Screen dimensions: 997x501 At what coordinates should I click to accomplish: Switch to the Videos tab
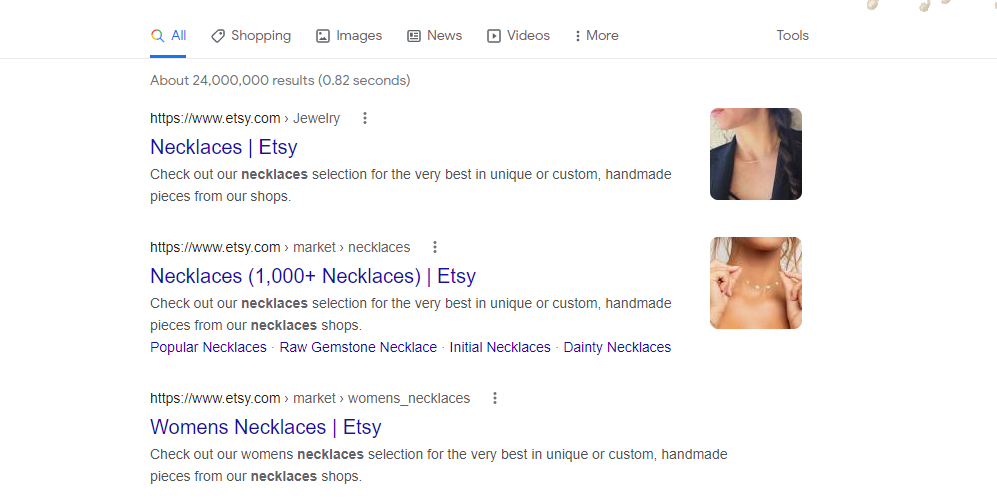(527, 36)
